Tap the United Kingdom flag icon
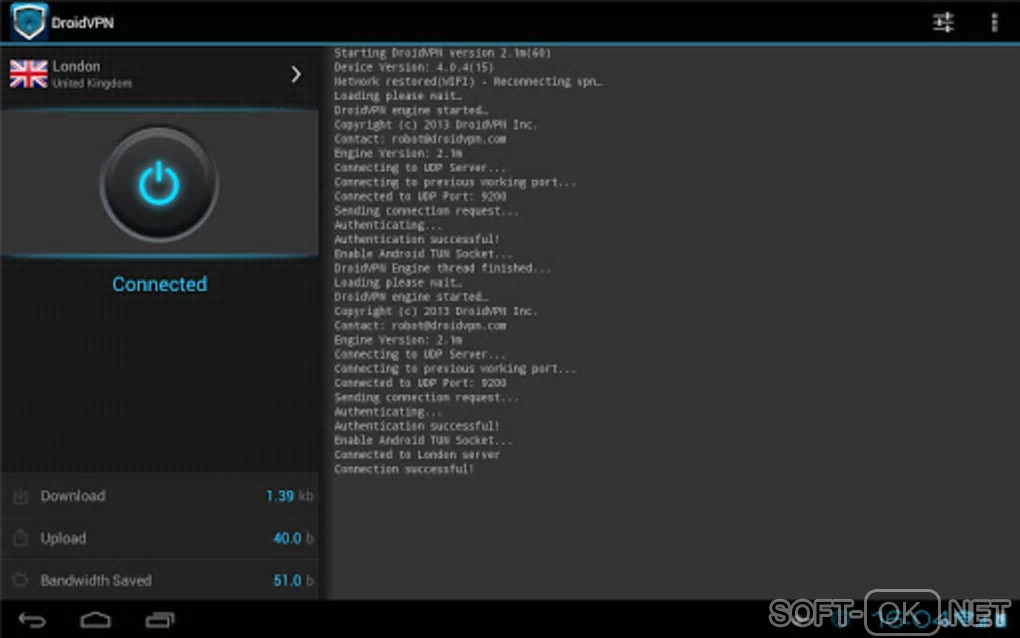Image resolution: width=1020 pixels, height=638 pixels. pos(29,74)
